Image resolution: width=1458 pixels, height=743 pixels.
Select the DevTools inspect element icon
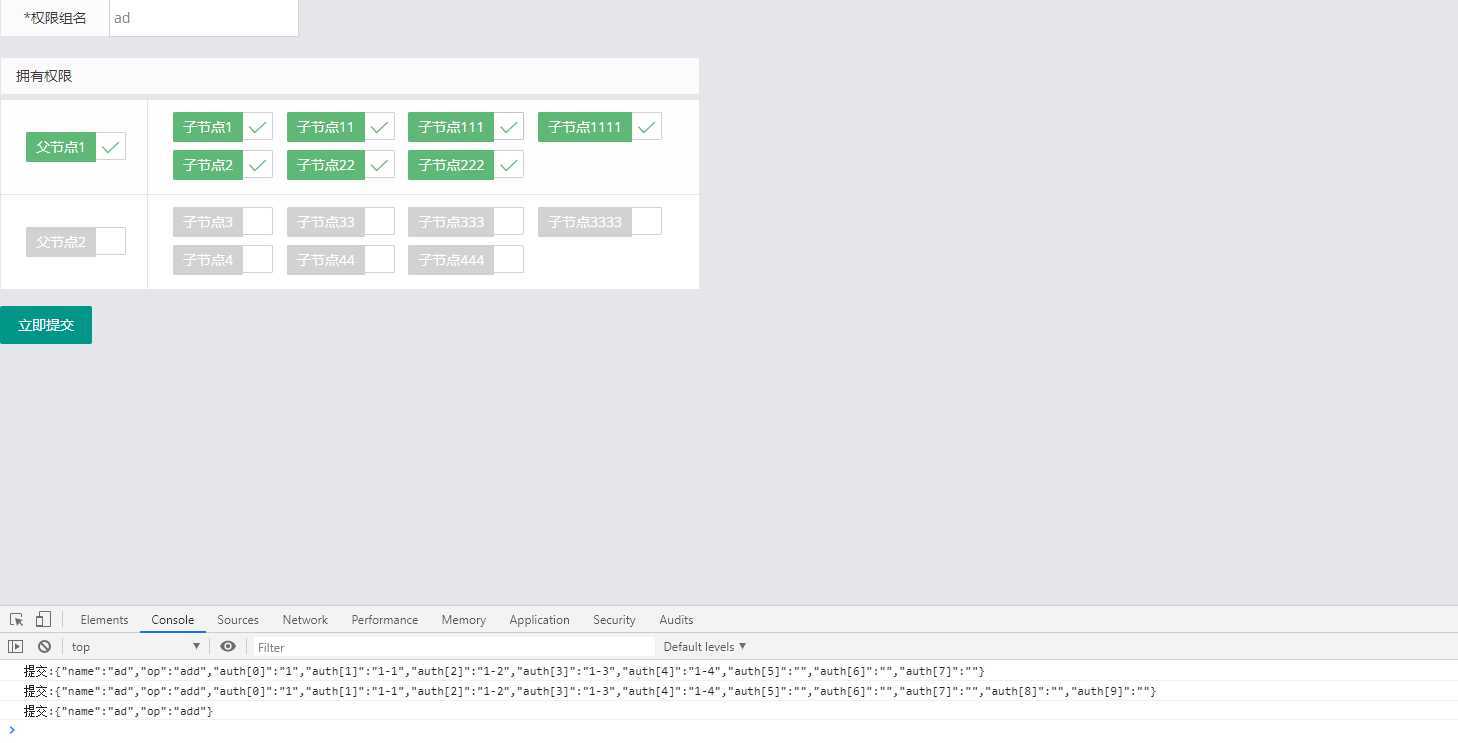[16, 620]
